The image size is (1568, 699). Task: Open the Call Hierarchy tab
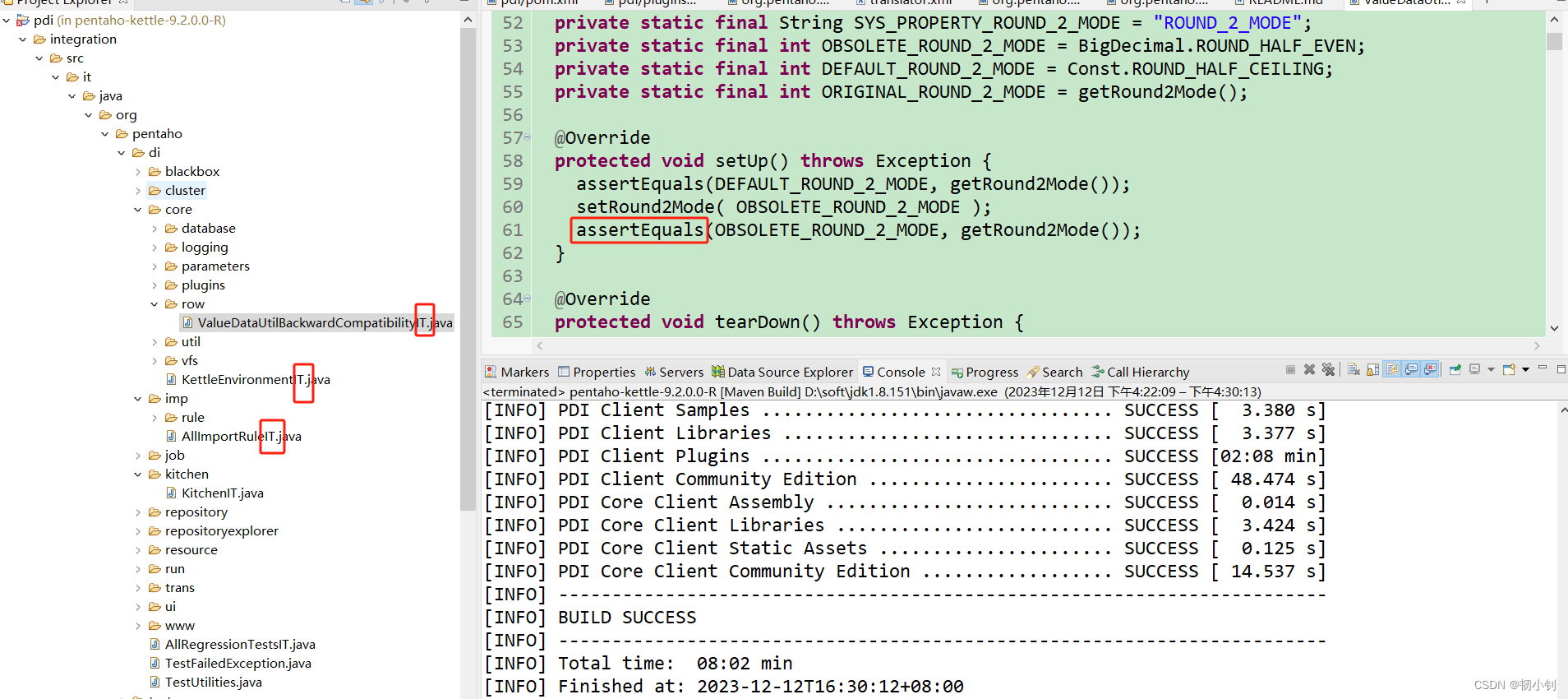(x=1141, y=372)
